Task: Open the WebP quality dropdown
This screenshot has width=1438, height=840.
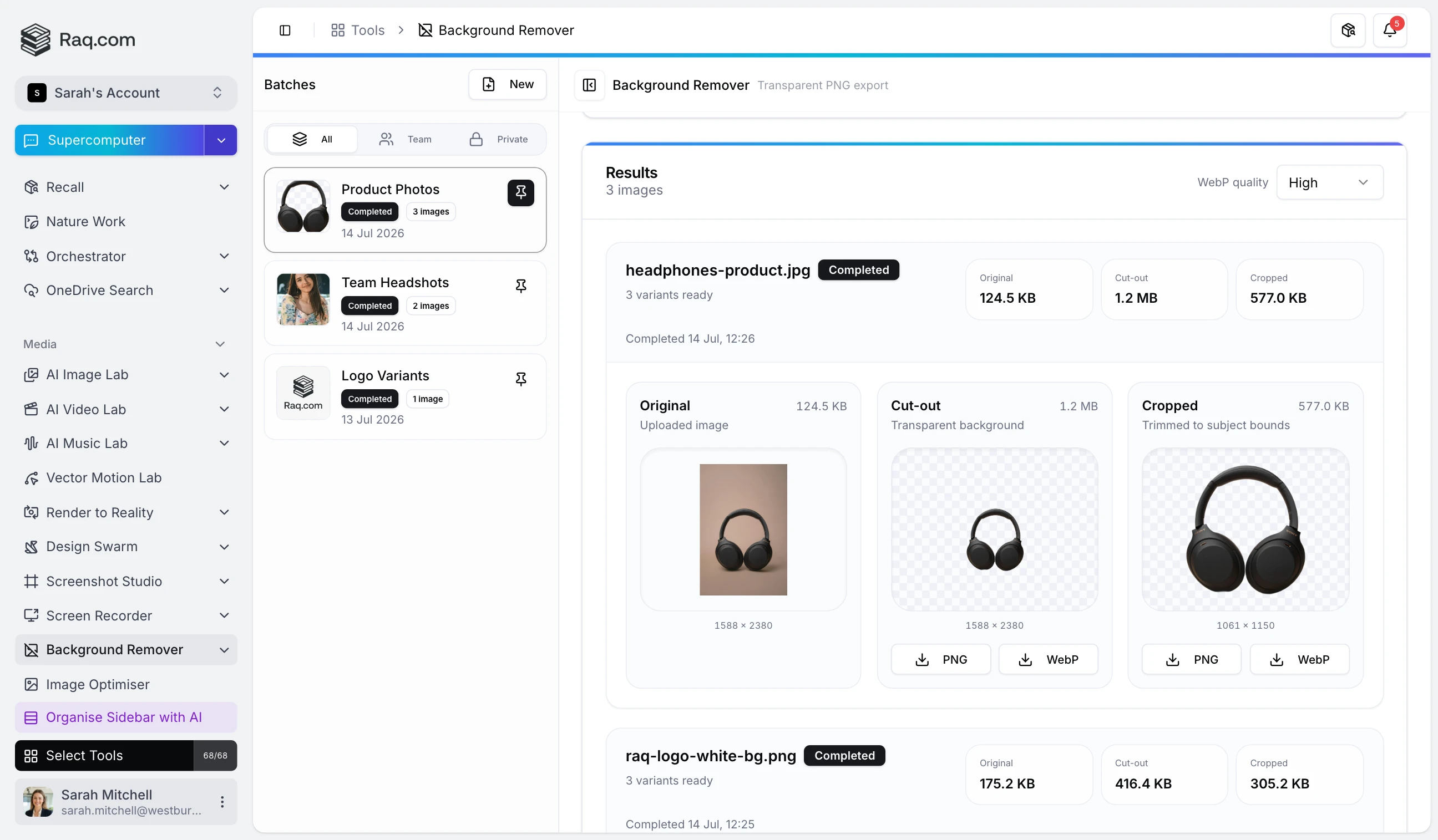Action: click(x=1329, y=182)
